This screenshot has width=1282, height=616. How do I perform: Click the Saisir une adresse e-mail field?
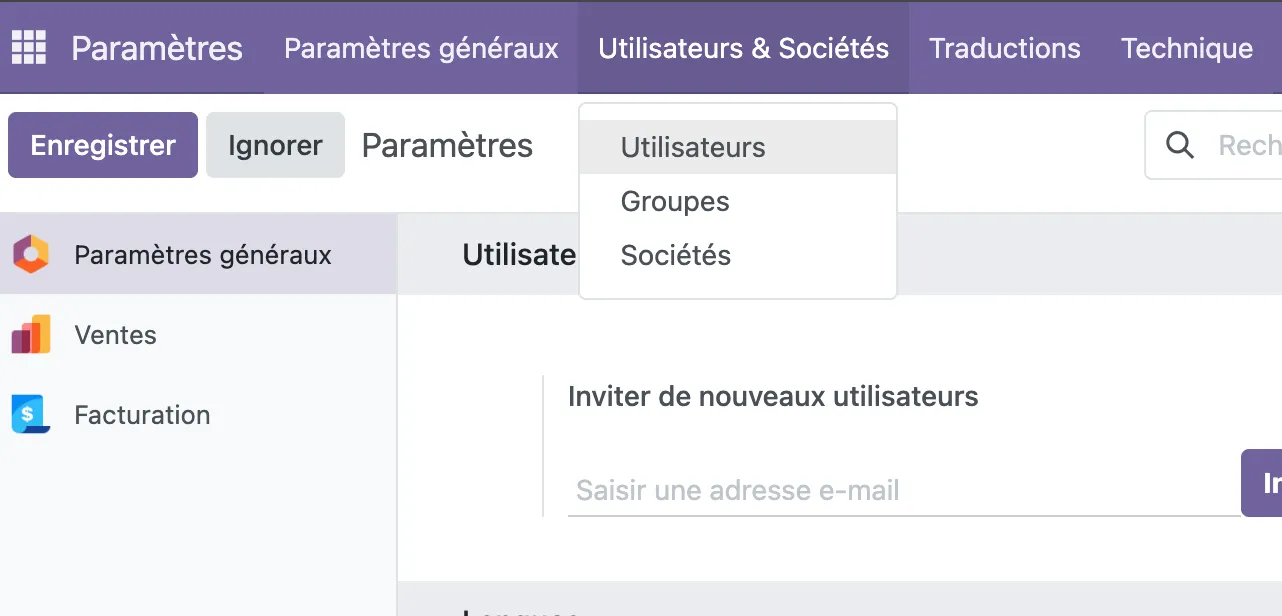point(904,490)
